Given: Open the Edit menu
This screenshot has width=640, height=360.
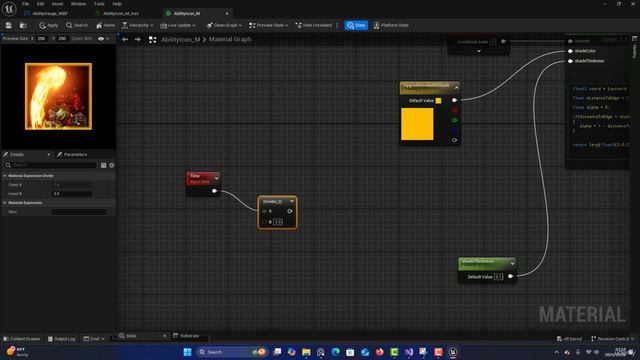Looking at the screenshot, I should (x=40, y=4).
